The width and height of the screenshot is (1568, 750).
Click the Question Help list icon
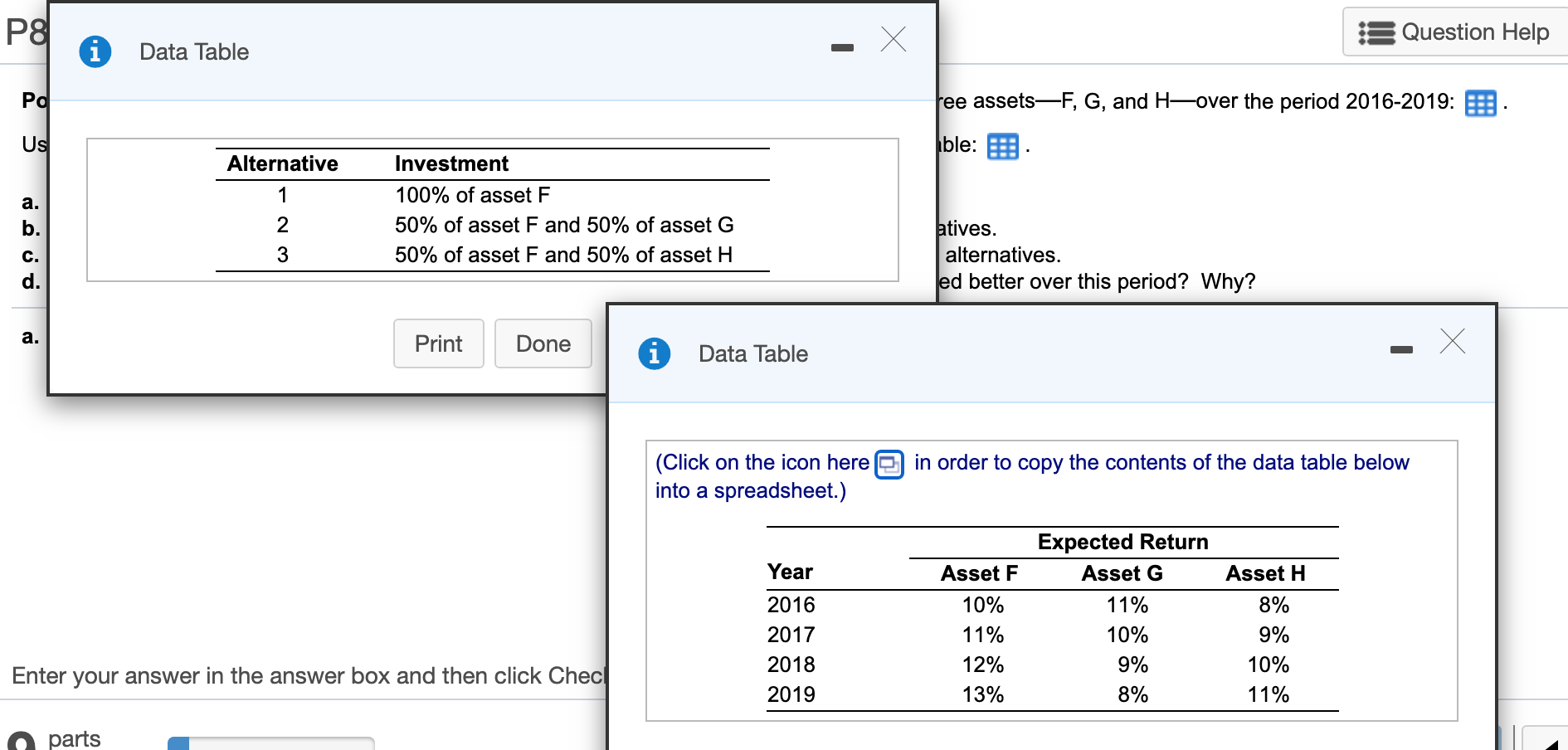pyautogui.click(x=1376, y=32)
